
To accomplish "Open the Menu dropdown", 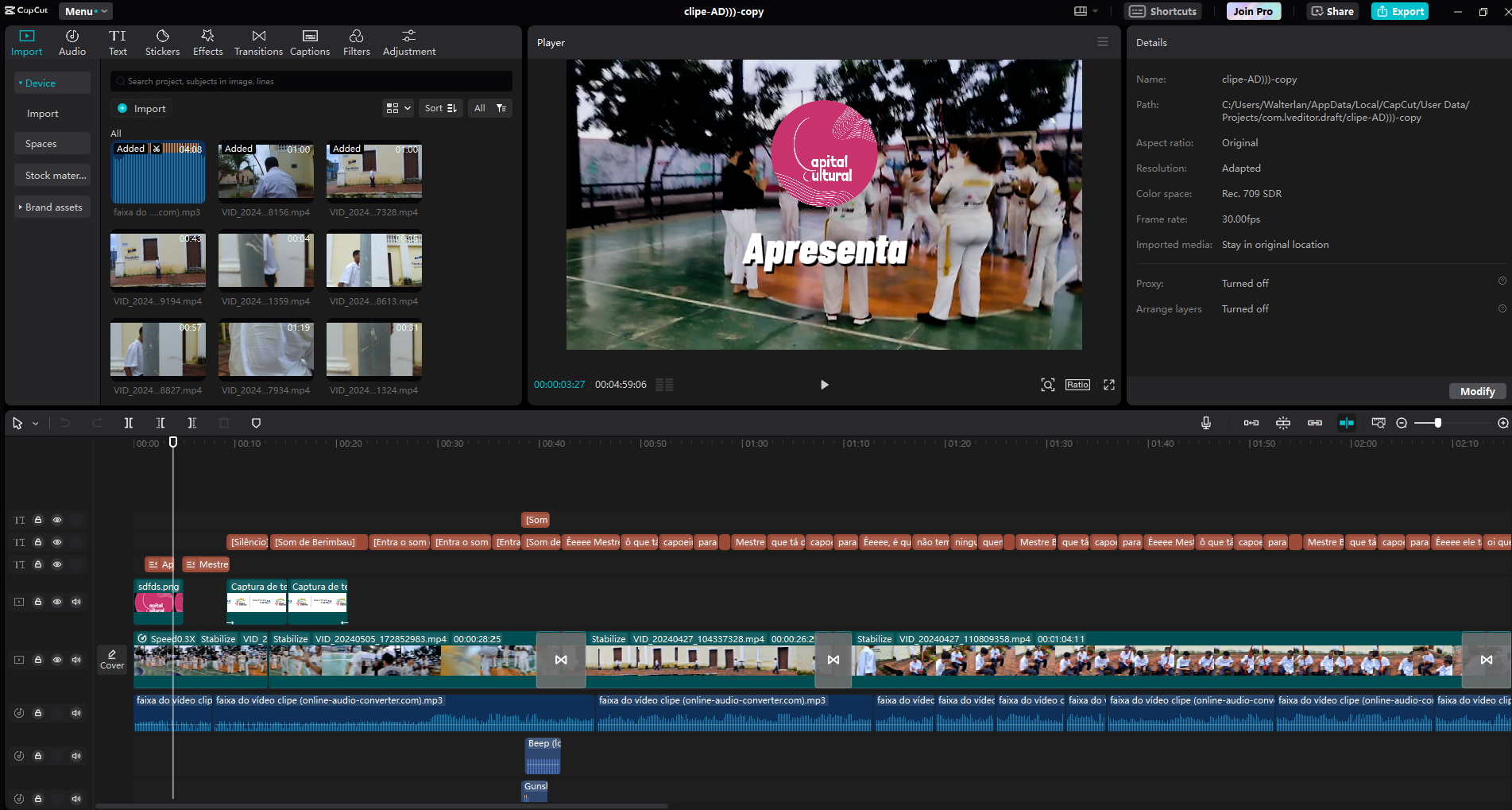I will point(85,11).
